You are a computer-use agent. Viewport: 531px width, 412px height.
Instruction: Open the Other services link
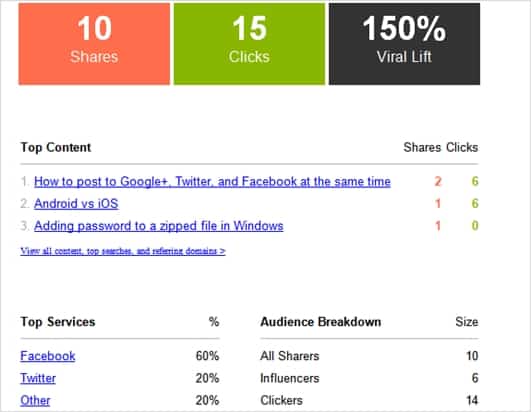tap(35, 400)
